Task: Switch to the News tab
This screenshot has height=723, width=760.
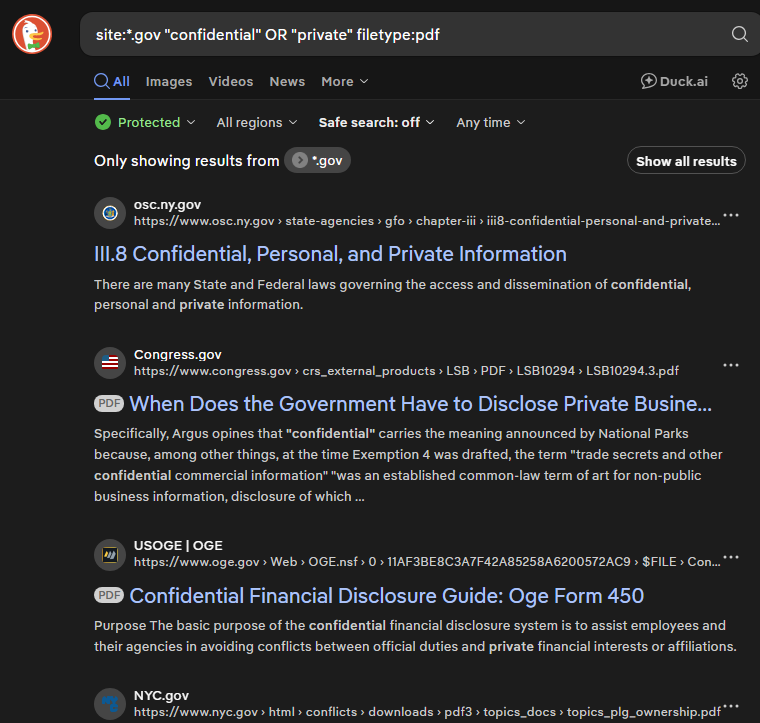Action: pyautogui.click(x=287, y=81)
